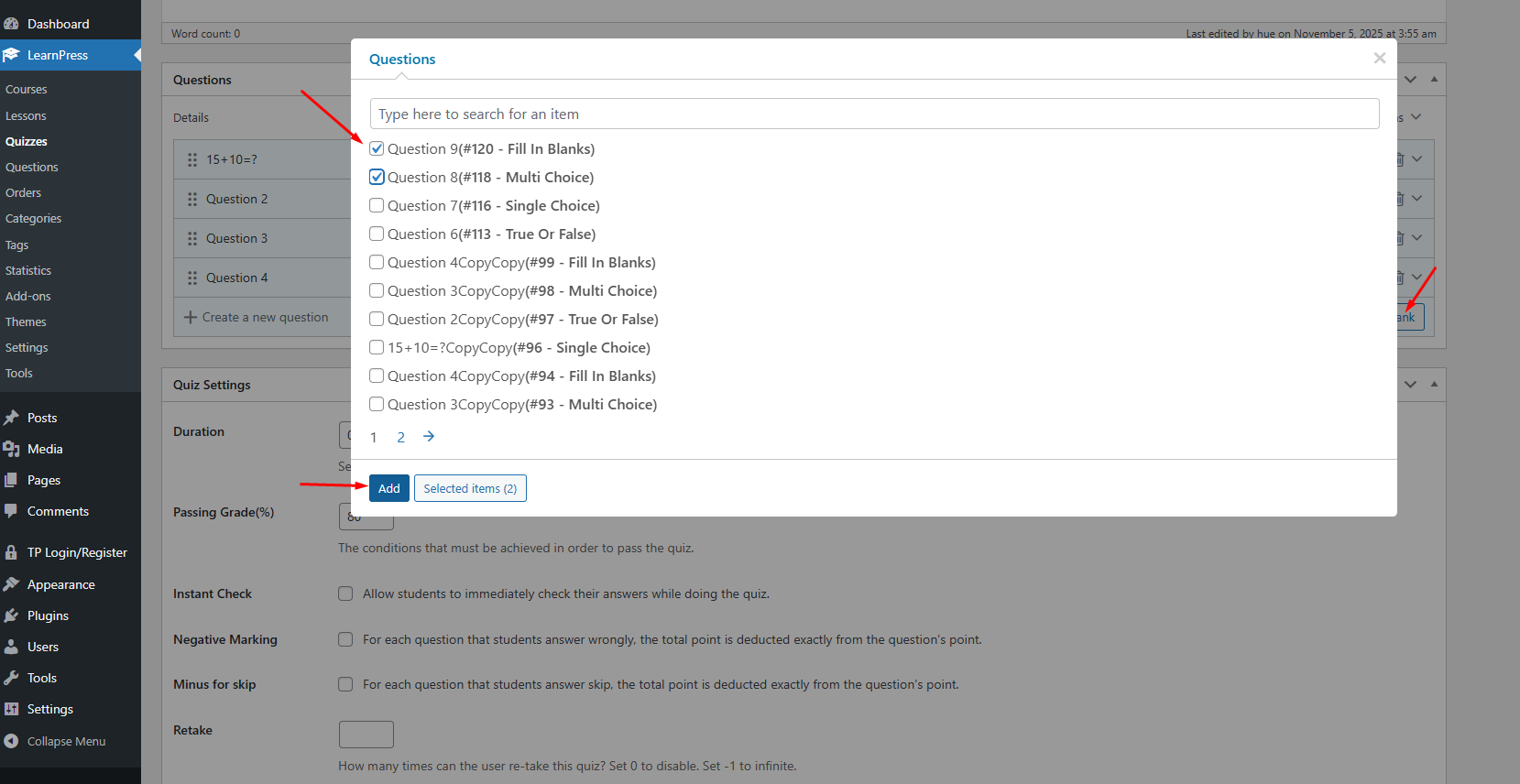Expand the 15+10=? question row chevron

coord(1417,159)
